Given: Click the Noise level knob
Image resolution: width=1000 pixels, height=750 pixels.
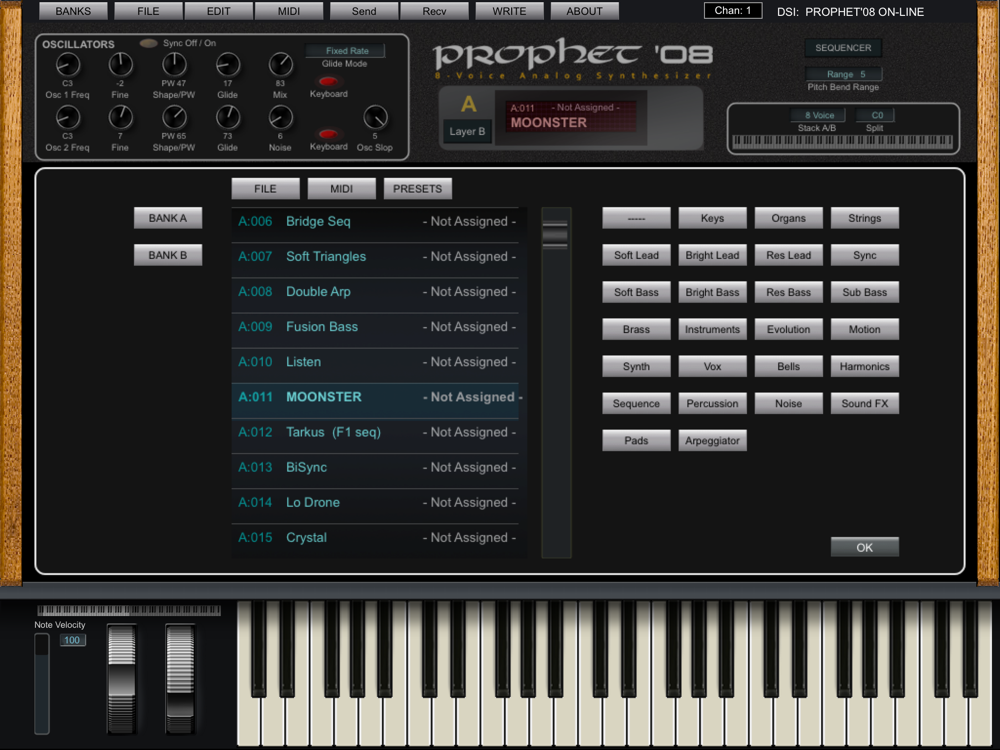Looking at the screenshot, I should click(281, 117).
